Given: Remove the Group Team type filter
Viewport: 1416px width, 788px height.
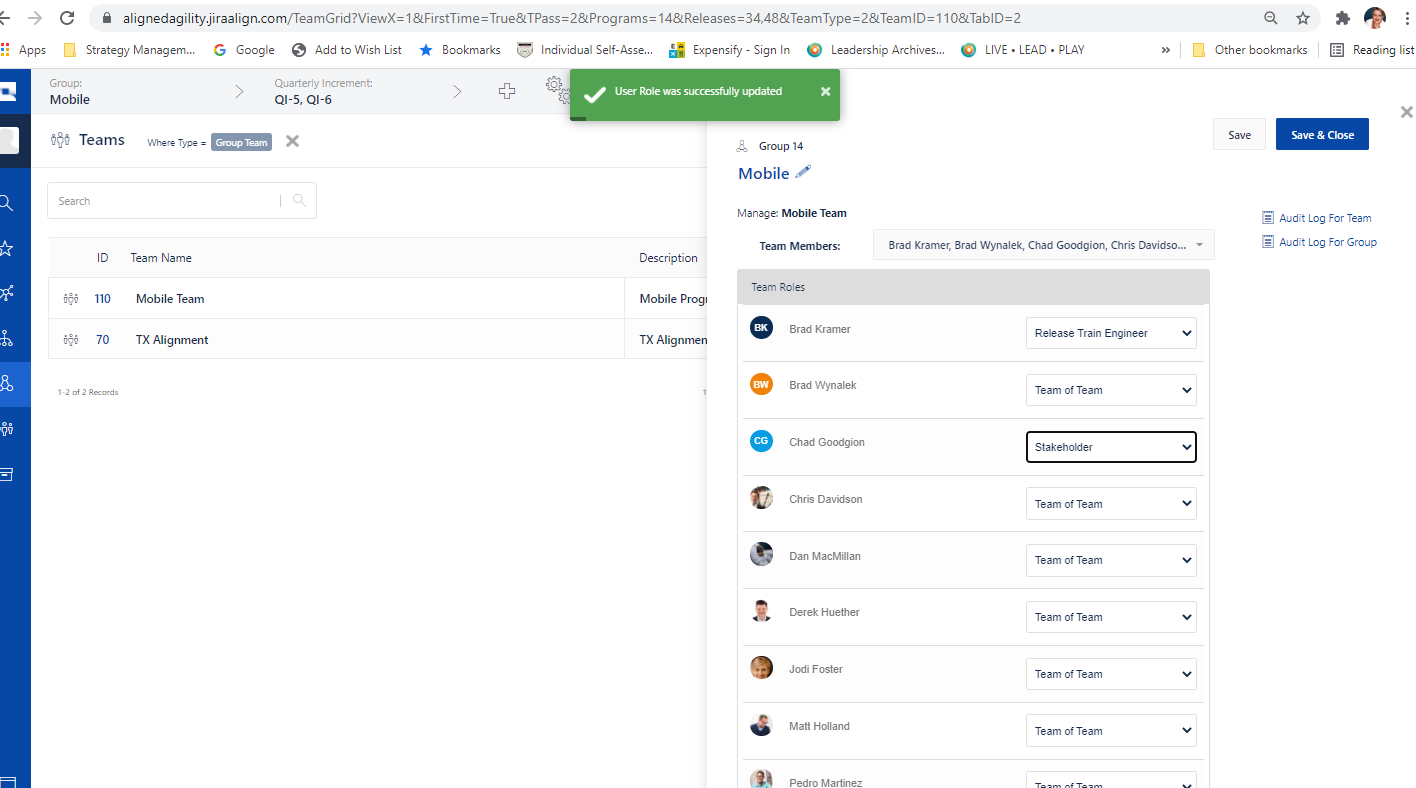Looking at the screenshot, I should pos(291,141).
